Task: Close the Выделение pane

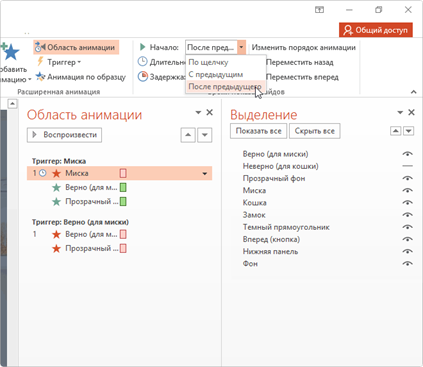Action: 411,112
